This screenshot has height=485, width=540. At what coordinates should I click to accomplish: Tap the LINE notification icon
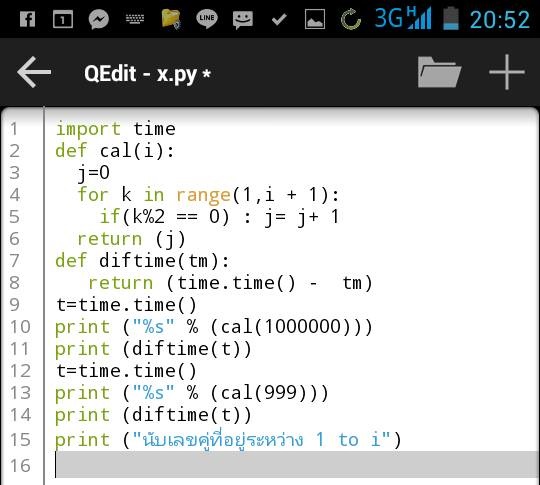point(207,18)
